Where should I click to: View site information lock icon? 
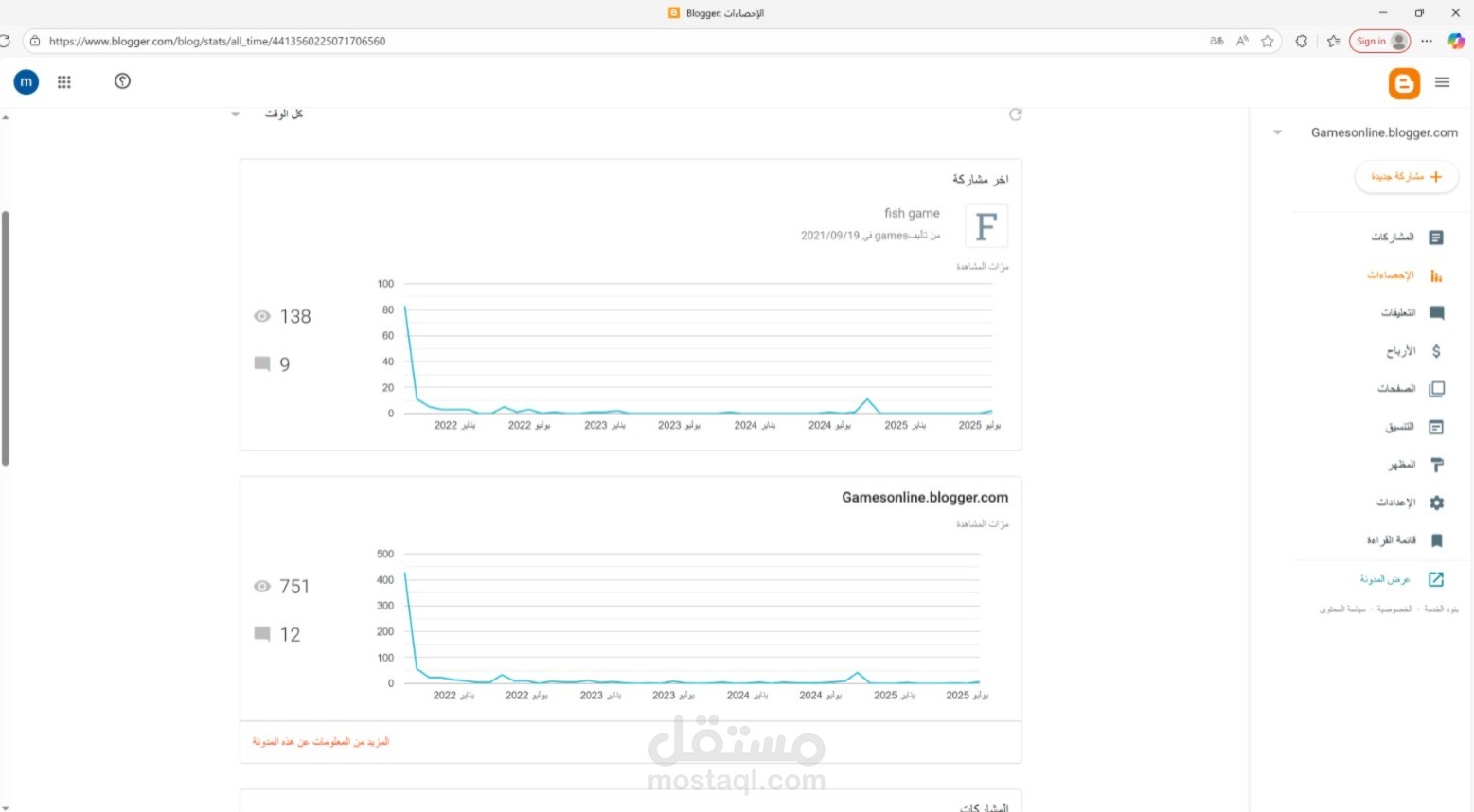click(x=35, y=42)
